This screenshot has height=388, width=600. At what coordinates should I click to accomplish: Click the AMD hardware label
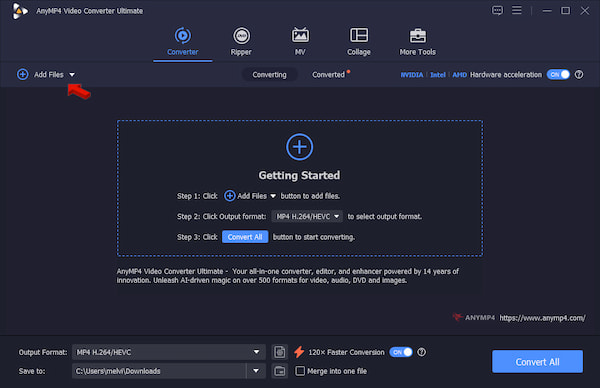pos(459,75)
